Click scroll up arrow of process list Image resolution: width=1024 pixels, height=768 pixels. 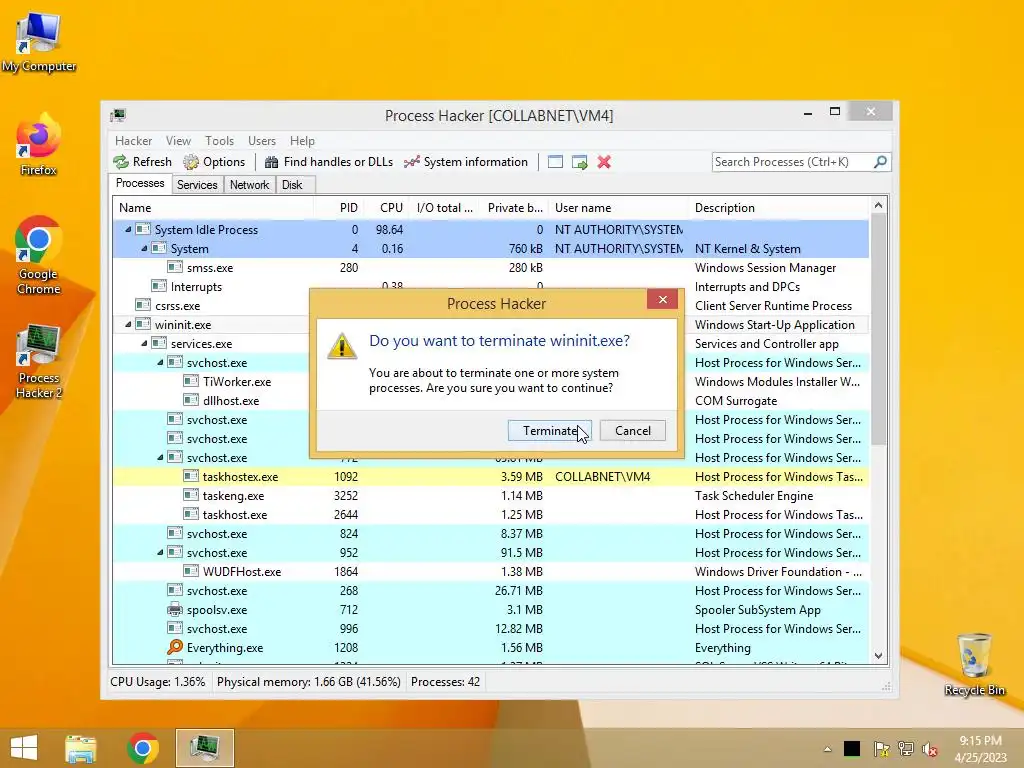coord(878,206)
